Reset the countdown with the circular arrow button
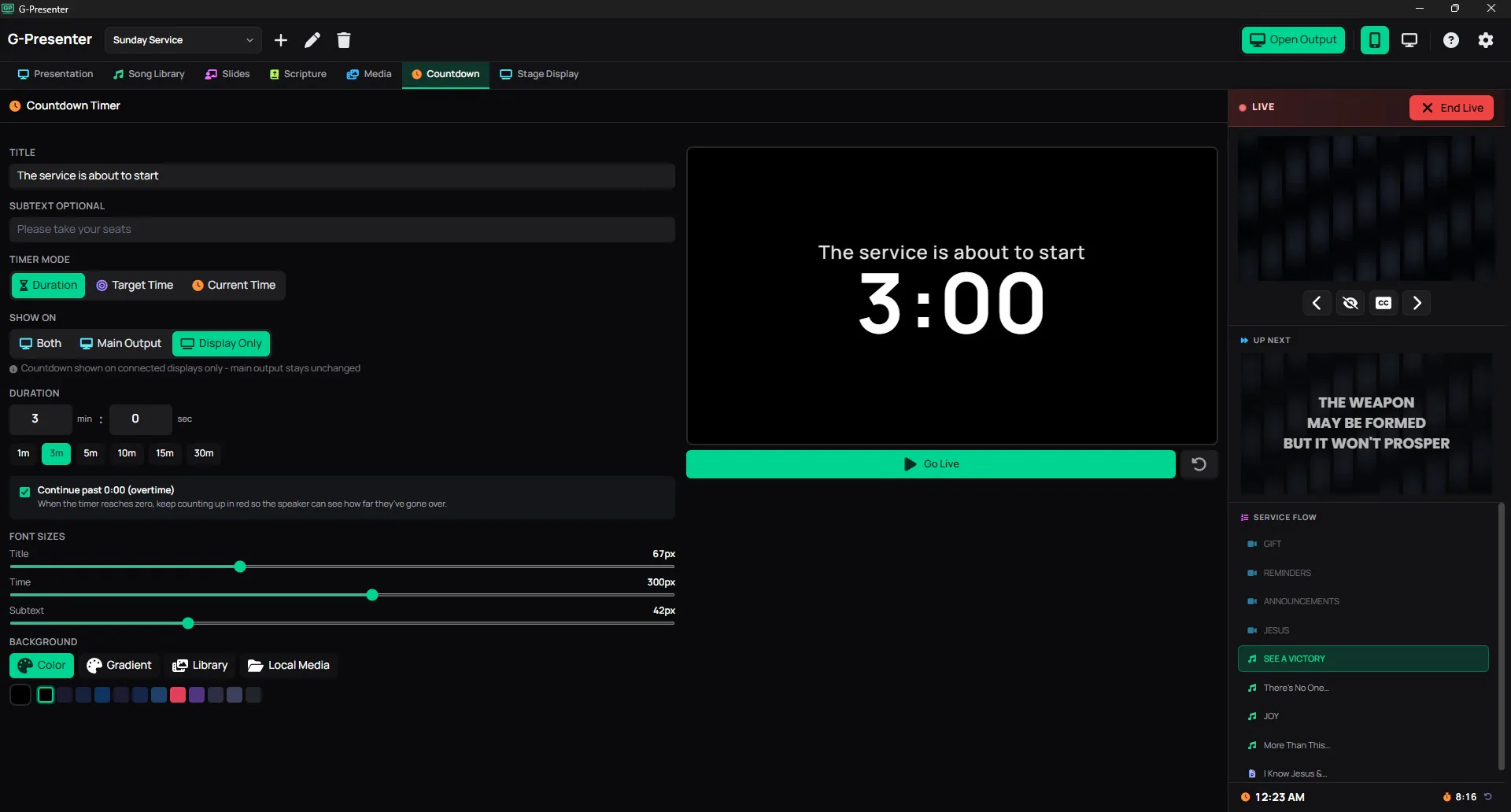The image size is (1511, 812). pyautogui.click(x=1199, y=464)
